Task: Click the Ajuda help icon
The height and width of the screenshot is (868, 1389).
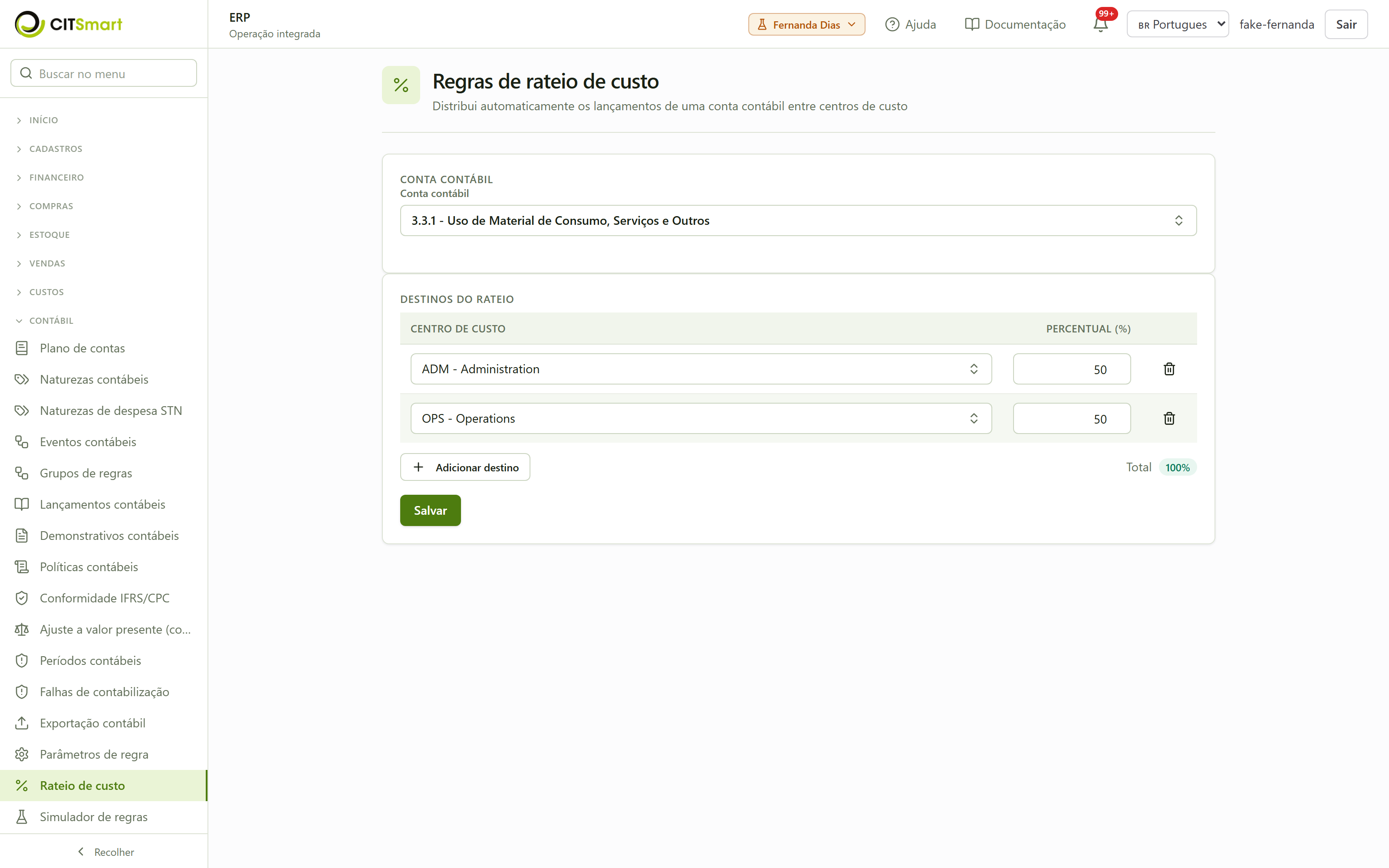Action: pyautogui.click(x=892, y=25)
